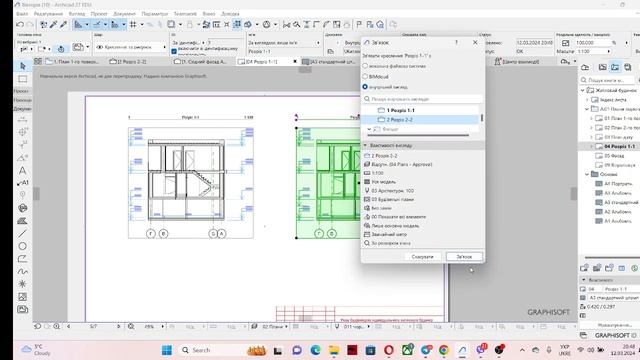Open the Opera browser on the taskbar
The height and width of the screenshot is (360, 640).
pos(389,350)
